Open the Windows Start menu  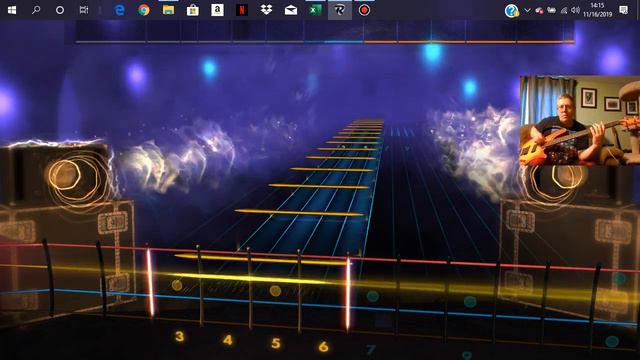click(x=12, y=10)
